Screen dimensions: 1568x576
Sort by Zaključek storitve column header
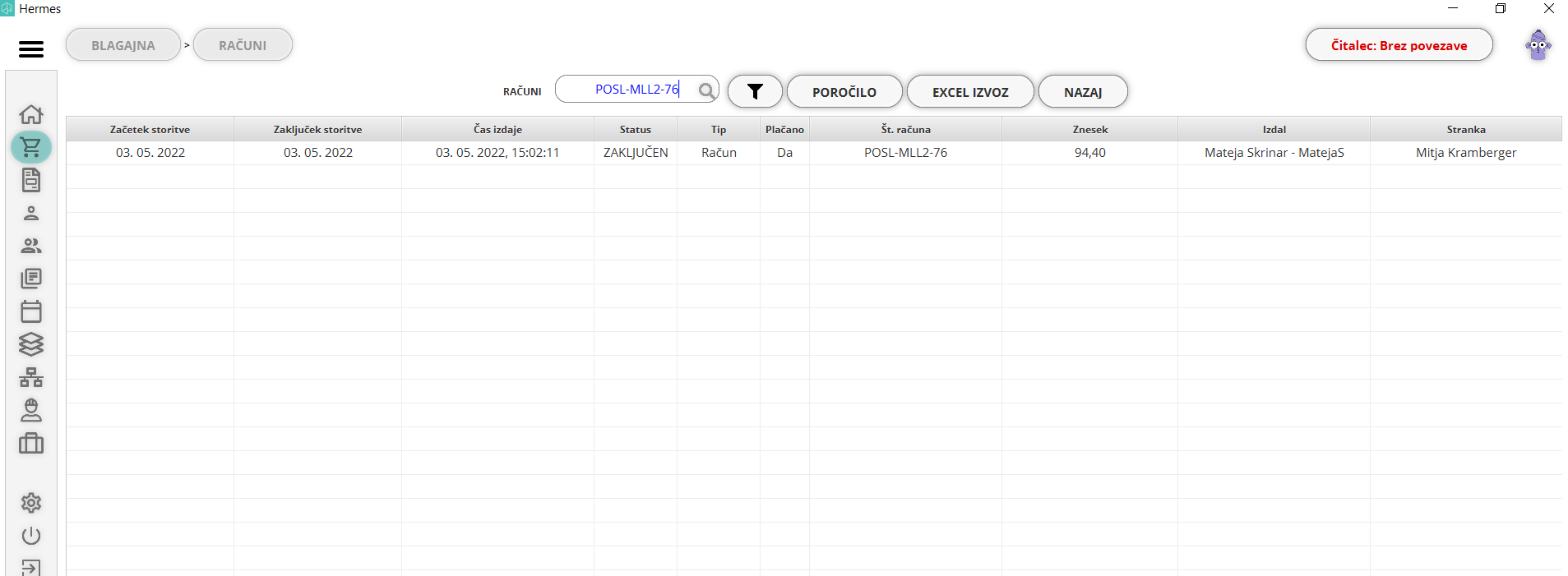[x=317, y=129]
